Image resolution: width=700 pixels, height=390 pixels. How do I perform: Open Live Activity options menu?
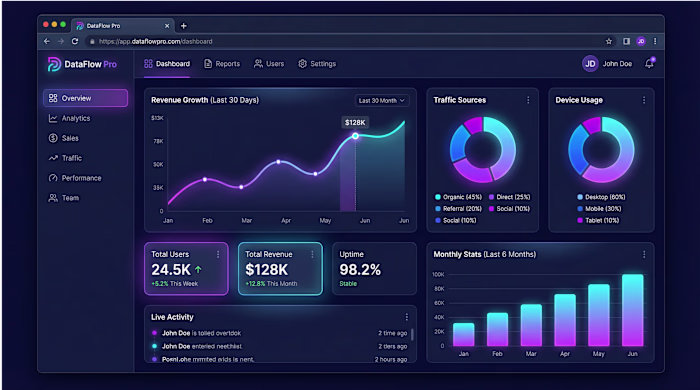pos(406,317)
